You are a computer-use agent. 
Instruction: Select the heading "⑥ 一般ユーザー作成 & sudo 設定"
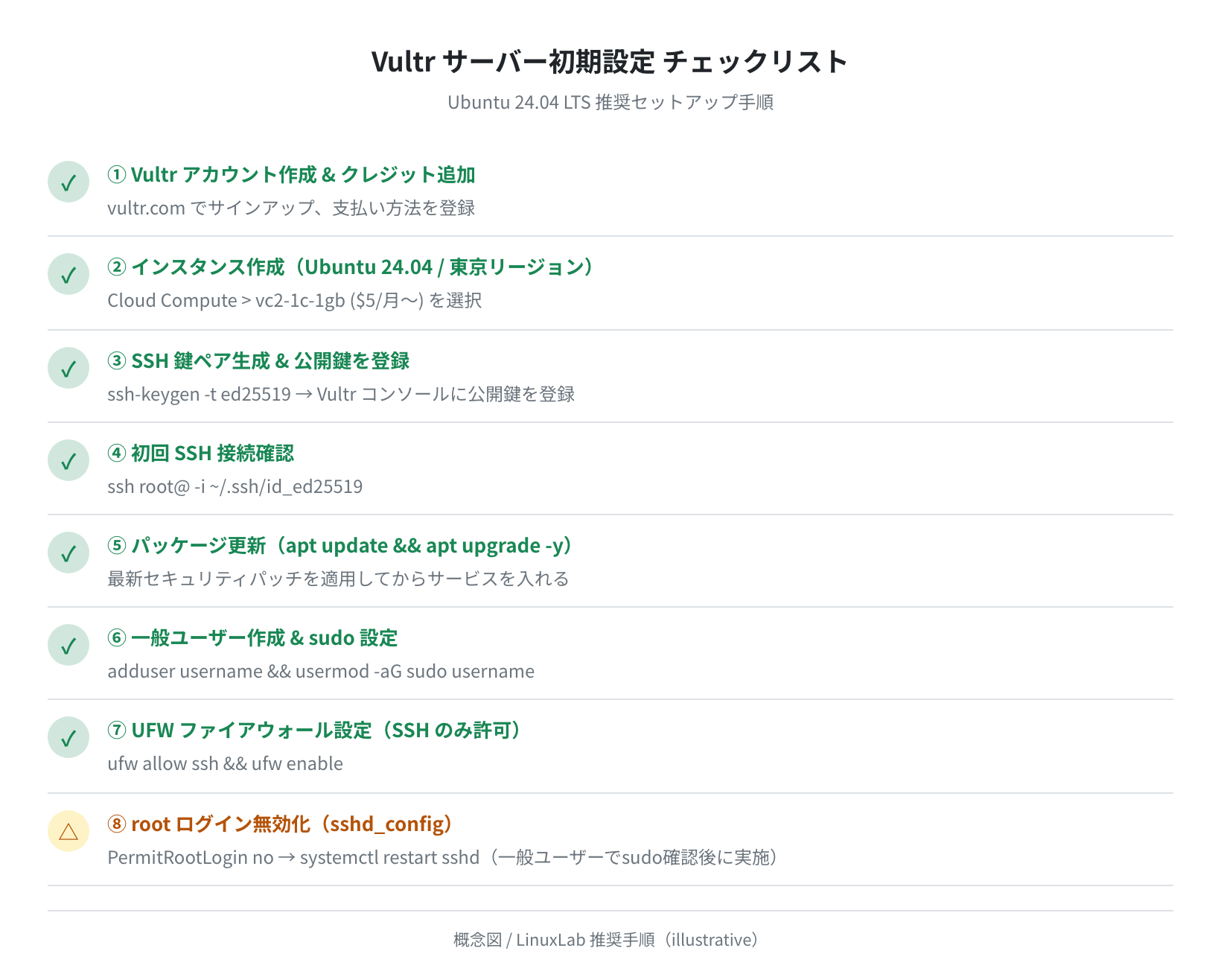coord(252,637)
